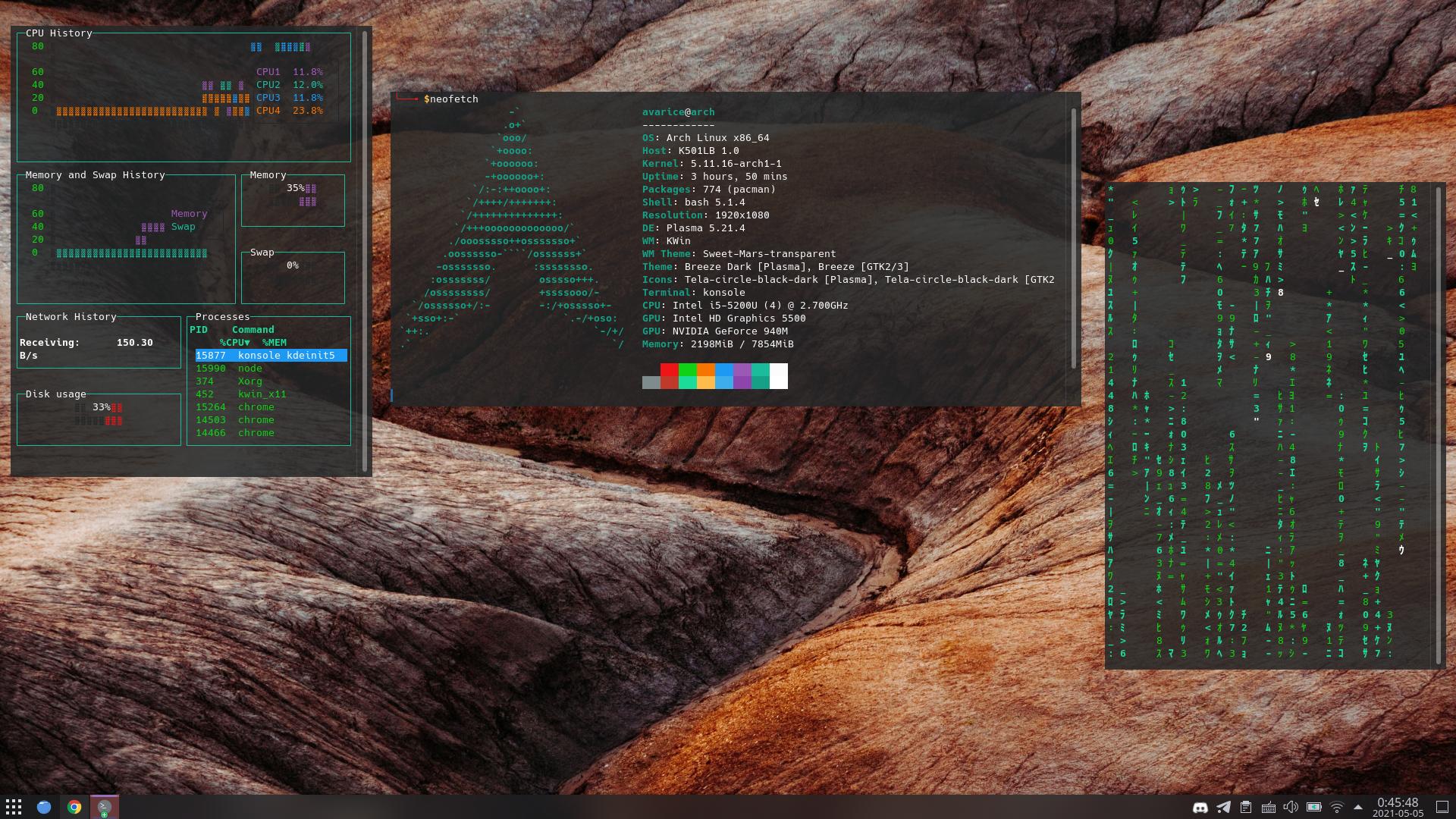Screen dimensions: 1456x819
Task: Select chrome process with PID 14503
Action: pos(271,420)
